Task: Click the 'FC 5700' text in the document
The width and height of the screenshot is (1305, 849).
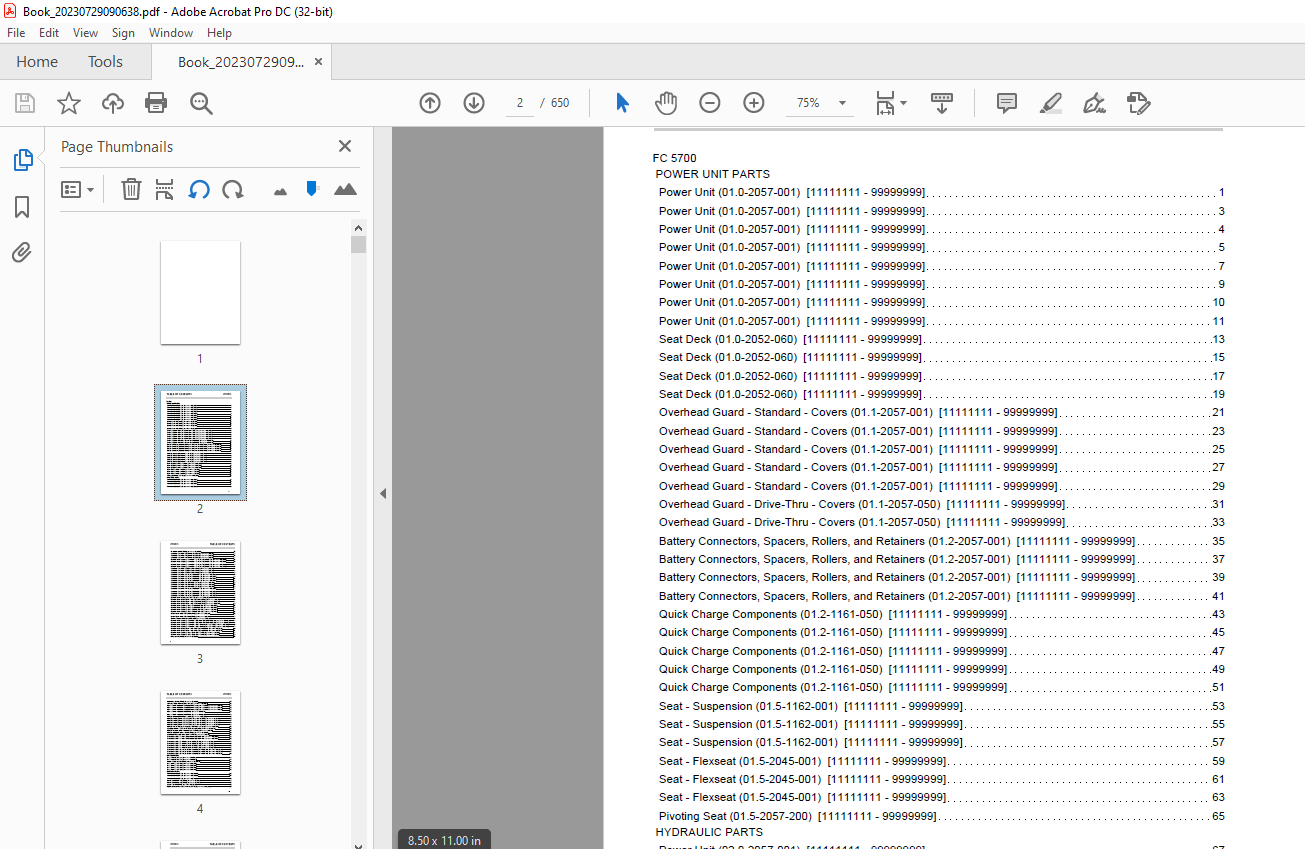Action: tap(674, 158)
